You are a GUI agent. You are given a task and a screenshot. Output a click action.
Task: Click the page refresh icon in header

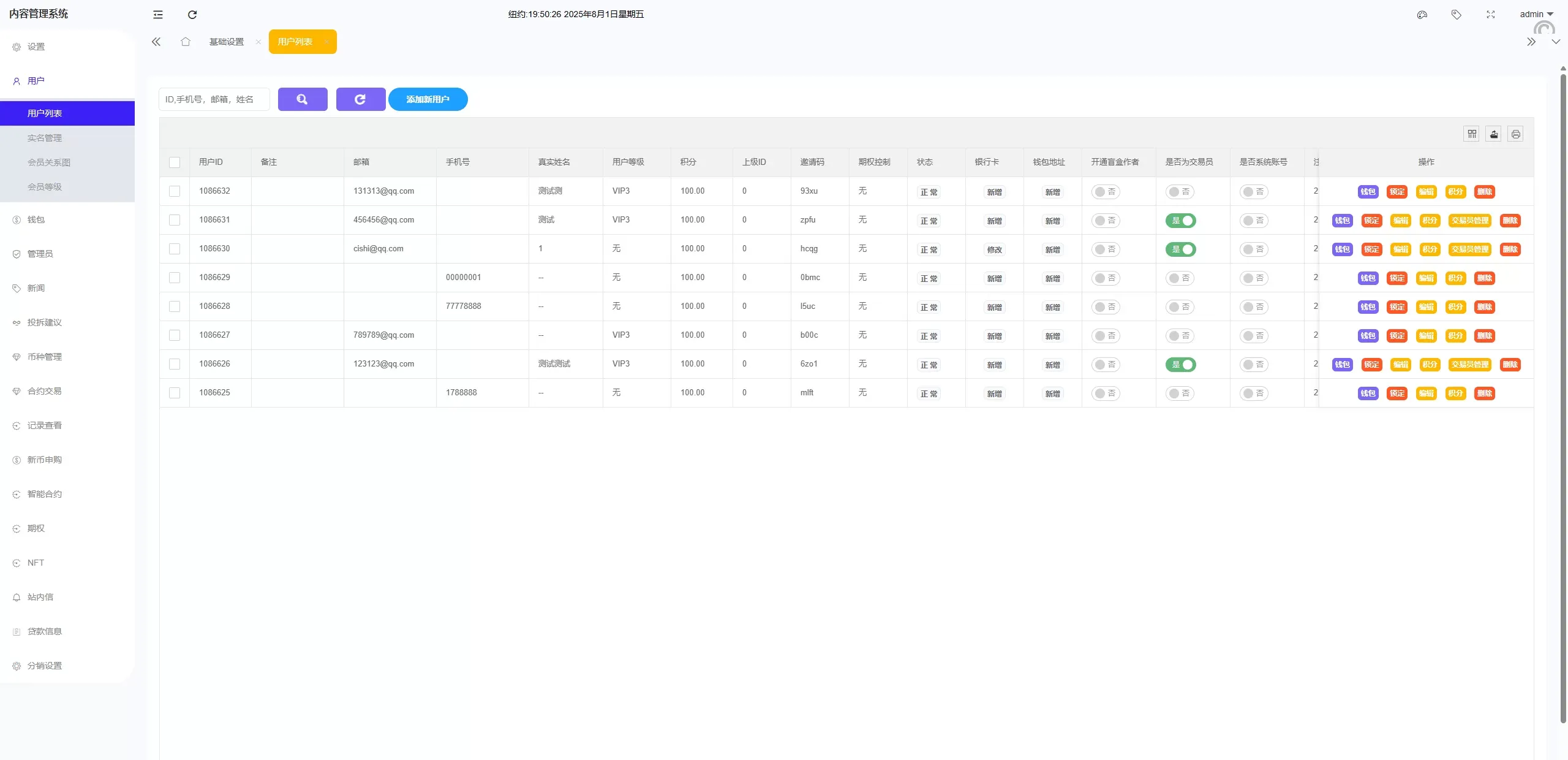pyautogui.click(x=192, y=15)
